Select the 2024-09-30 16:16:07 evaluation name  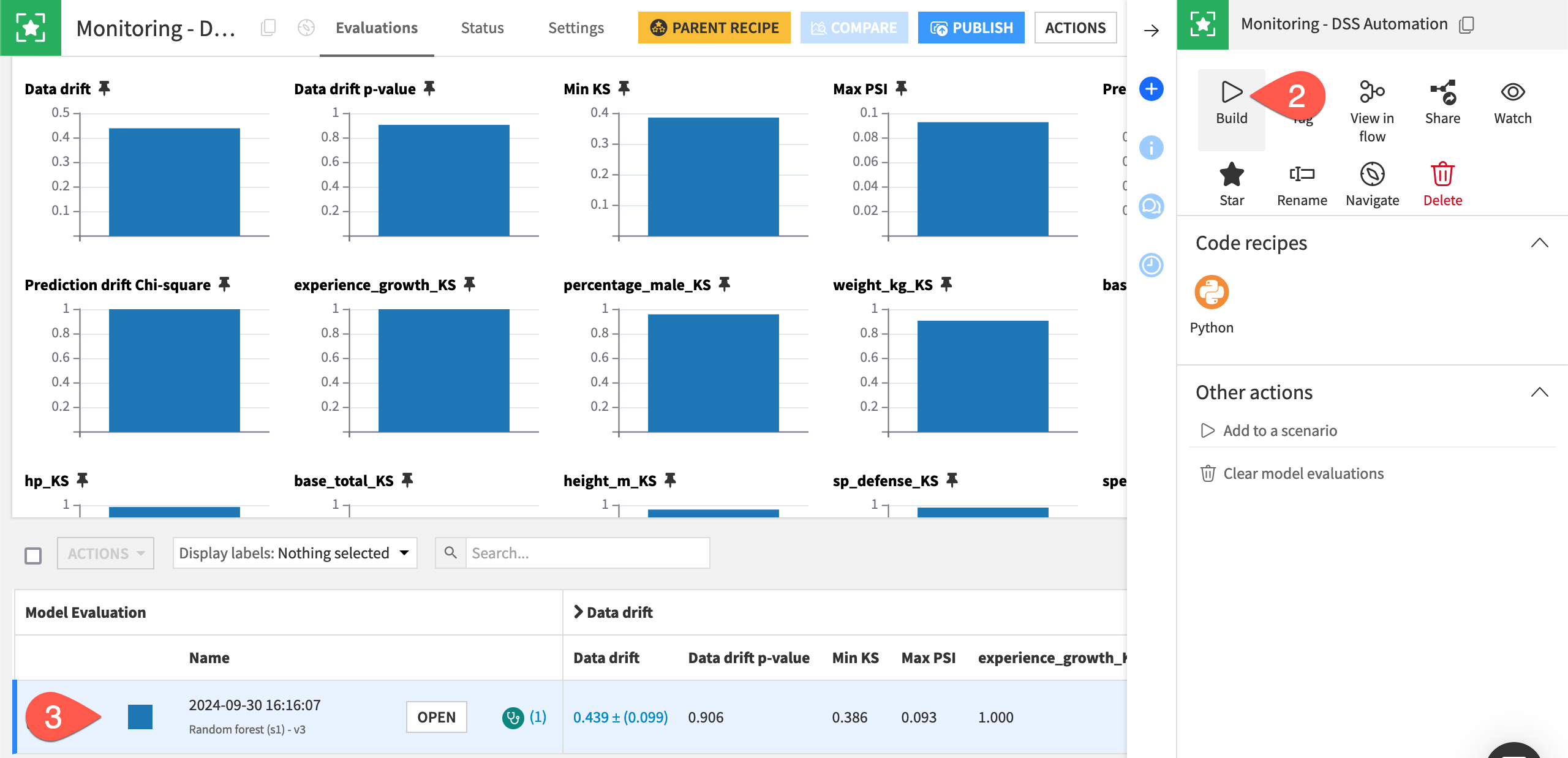click(x=255, y=705)
